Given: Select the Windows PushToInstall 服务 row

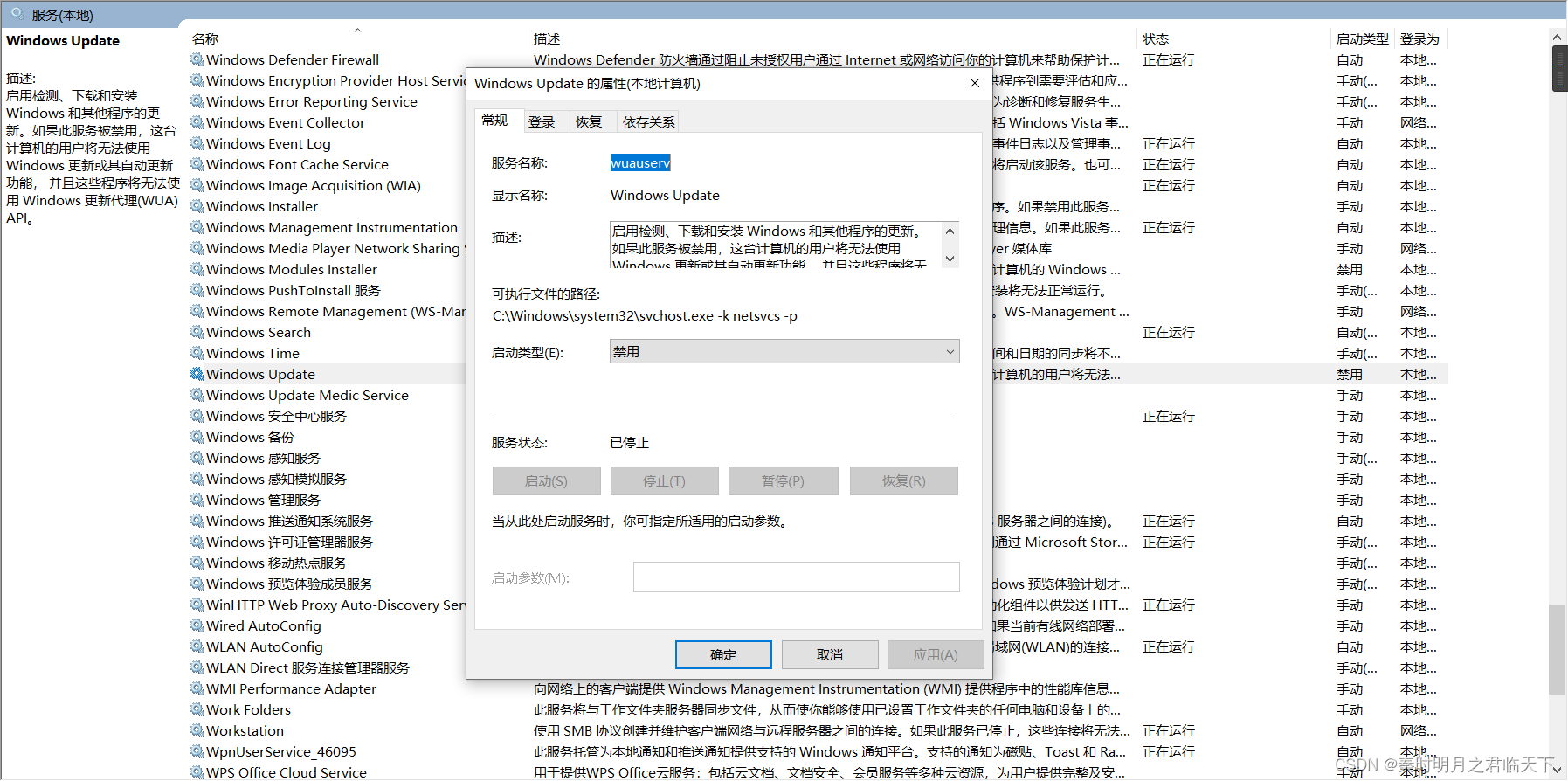Looking at the screenshot, I should pyautogui.click(x=293, y=290).
